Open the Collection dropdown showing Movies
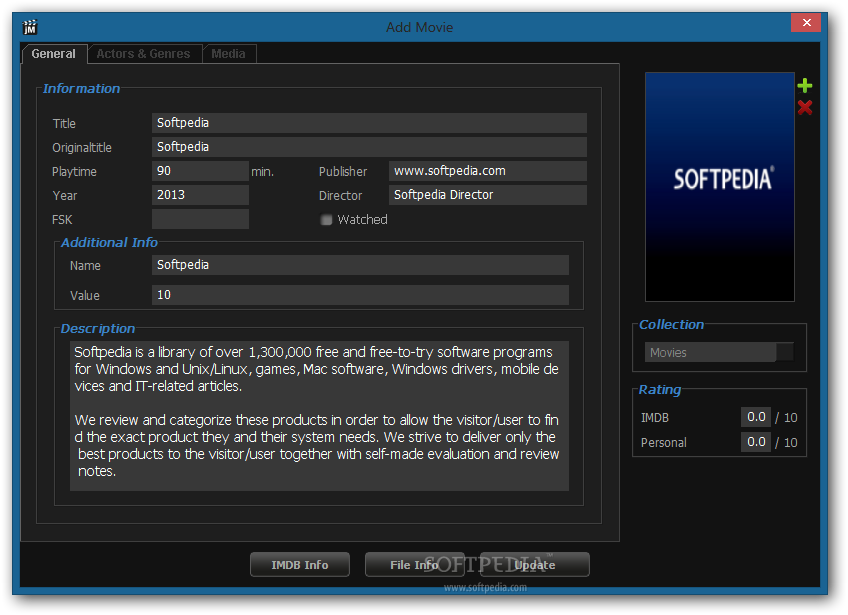The image size is (848, 615). pyautogui.click(x=719, y=352)
